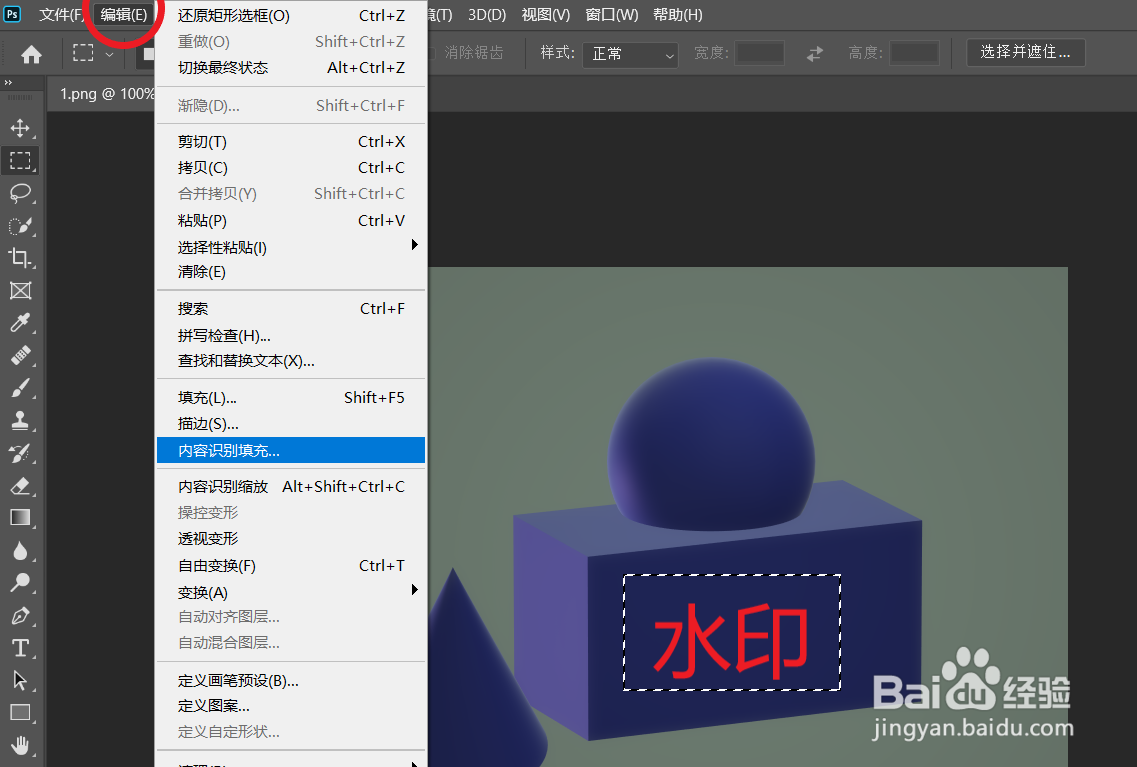This screenshot has height=767, width=1137.
Task: Select the Clone Stamp tool
Action: (20, 420)
